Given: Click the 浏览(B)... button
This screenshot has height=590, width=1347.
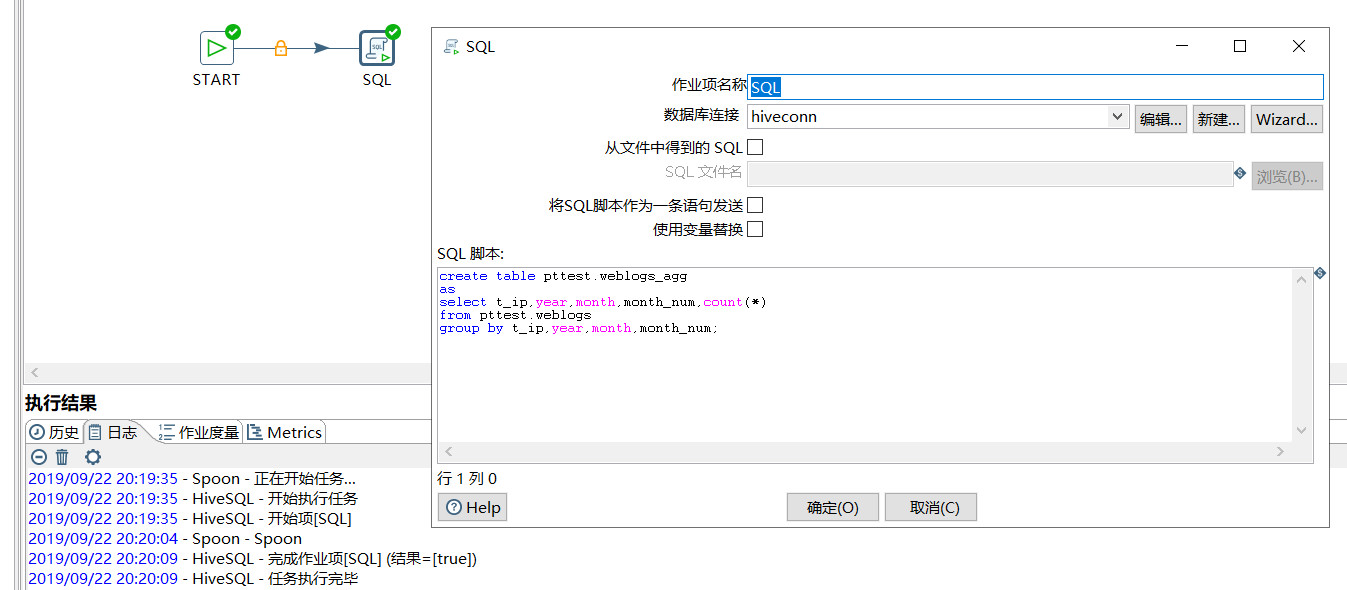Looking at the screenshot, I should (1287, 177).
